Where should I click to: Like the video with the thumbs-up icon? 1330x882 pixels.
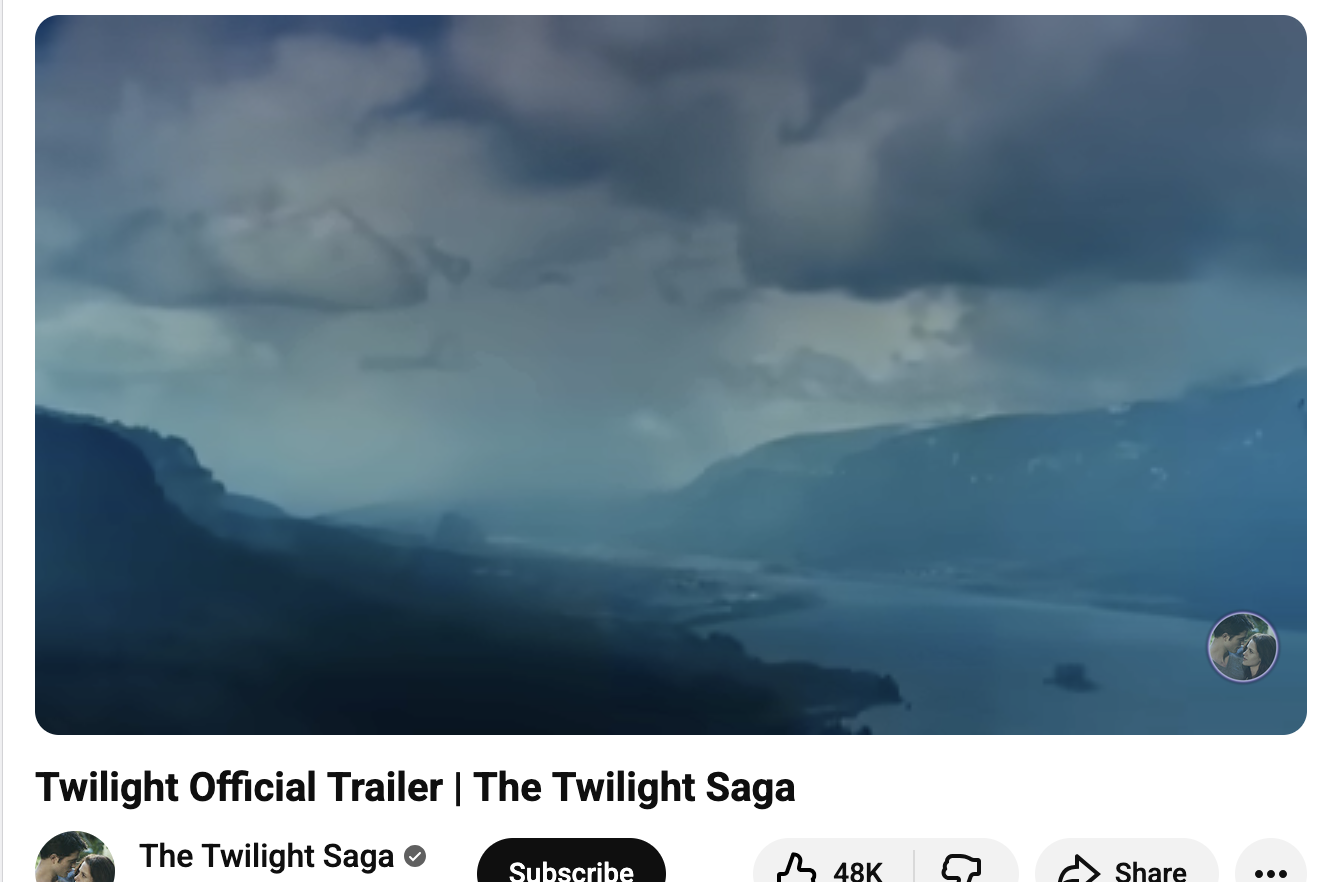point(797,868)
